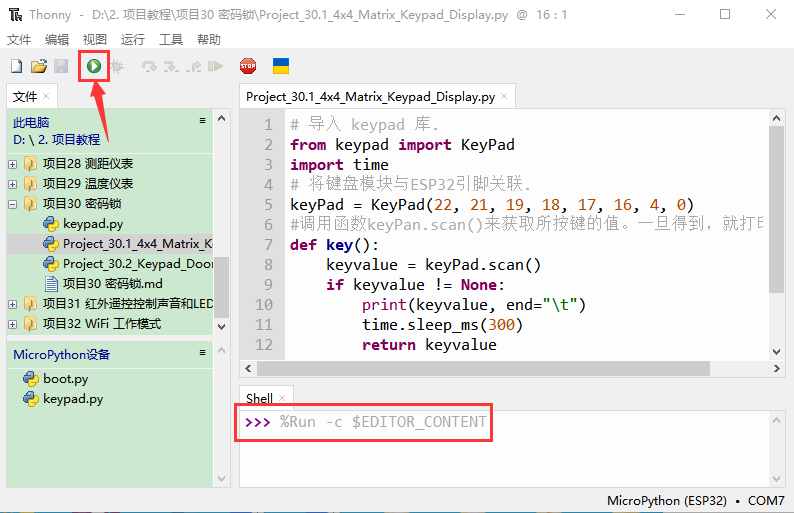Close the Project_30.1 editor tab
This screenshot has width=794, height=513.
tap(505, 98)
